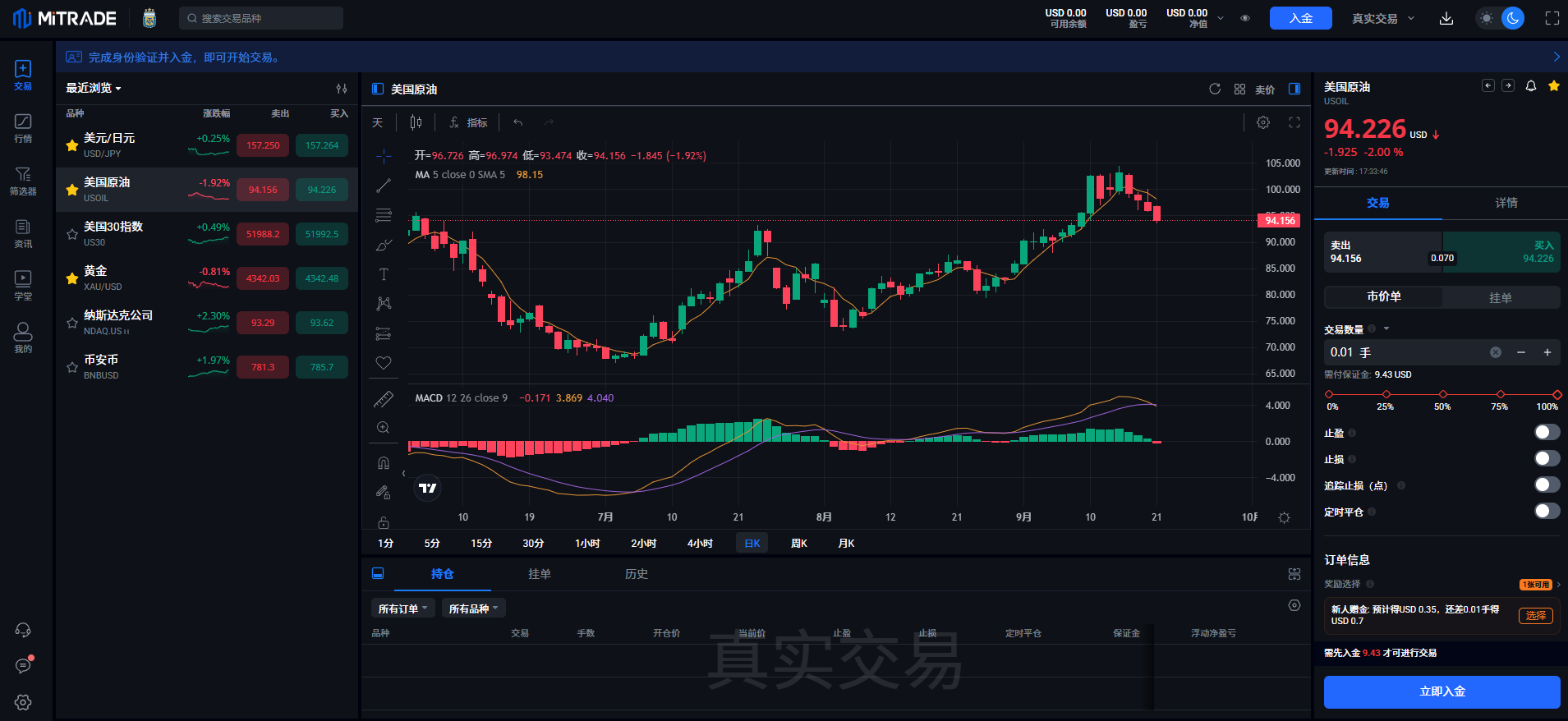The height and width of the screenshot is (721, 1568).
Task: Click the Buy 94.226 button
Action: click(x=1501, y=252)
